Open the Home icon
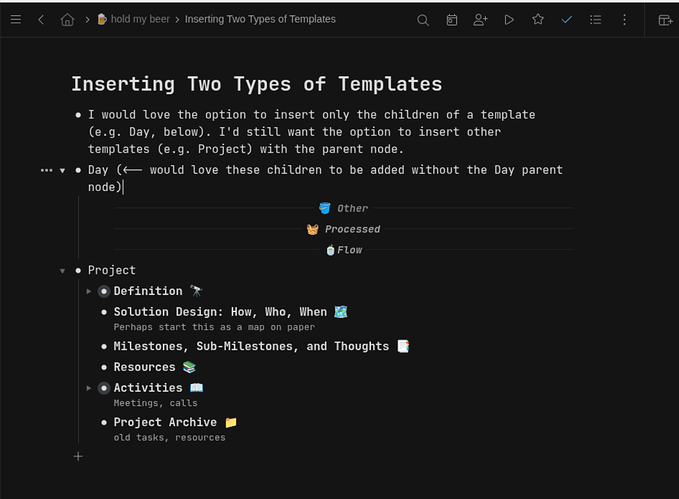The height and width of the screenshot is (499, 679). (67, 19)
